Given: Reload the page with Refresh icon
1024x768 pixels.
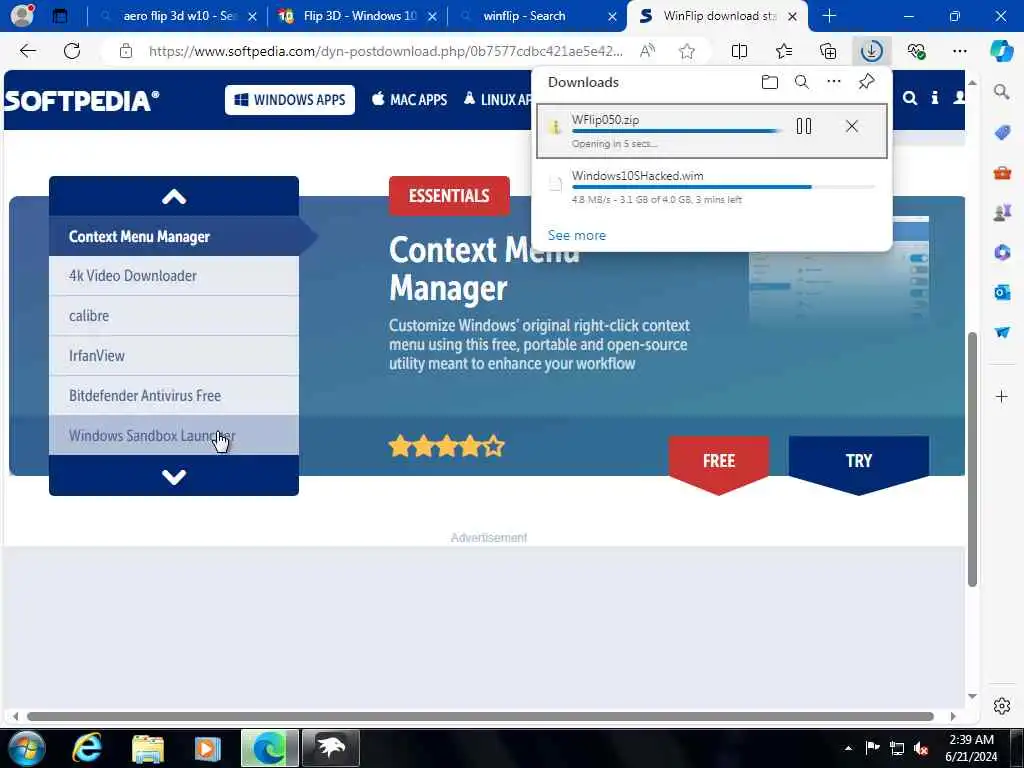Looking at the screenshot, I should (x=72, y=51).
